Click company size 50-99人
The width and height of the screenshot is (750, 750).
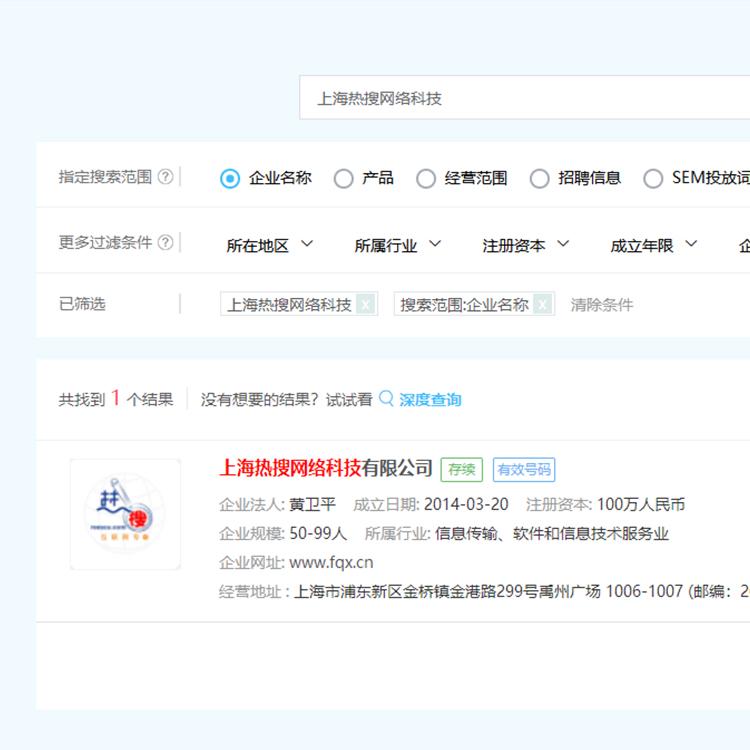pos(318,533)
